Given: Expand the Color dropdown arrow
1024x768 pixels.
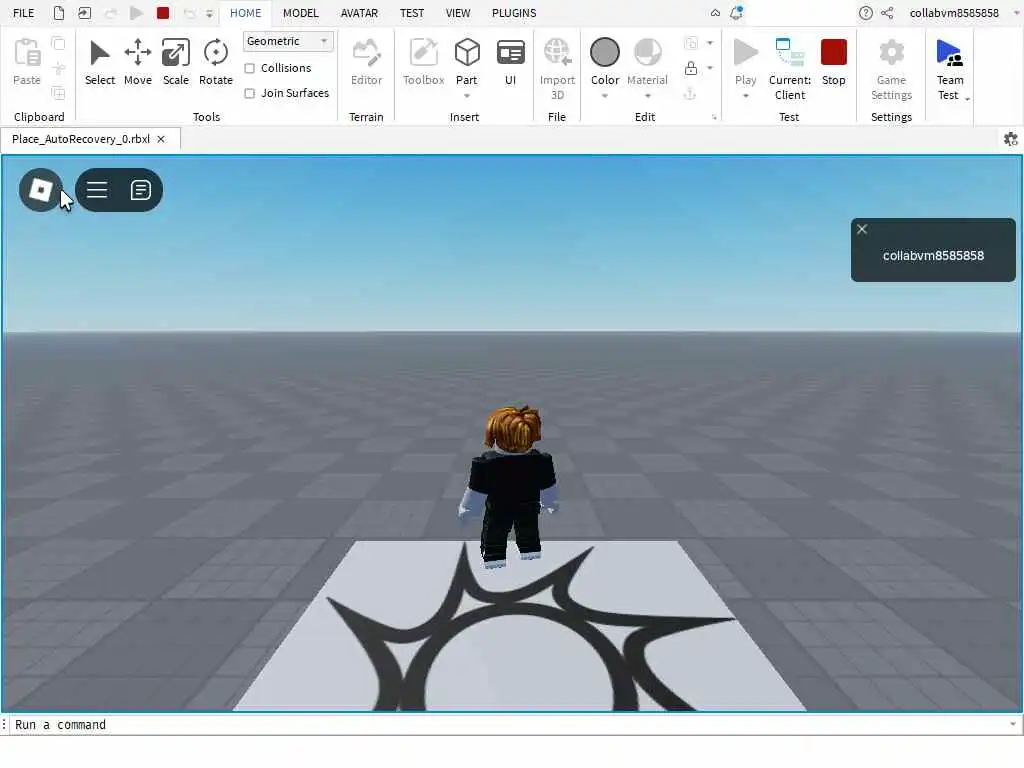Looking at the screenshot, I should 605,96.
